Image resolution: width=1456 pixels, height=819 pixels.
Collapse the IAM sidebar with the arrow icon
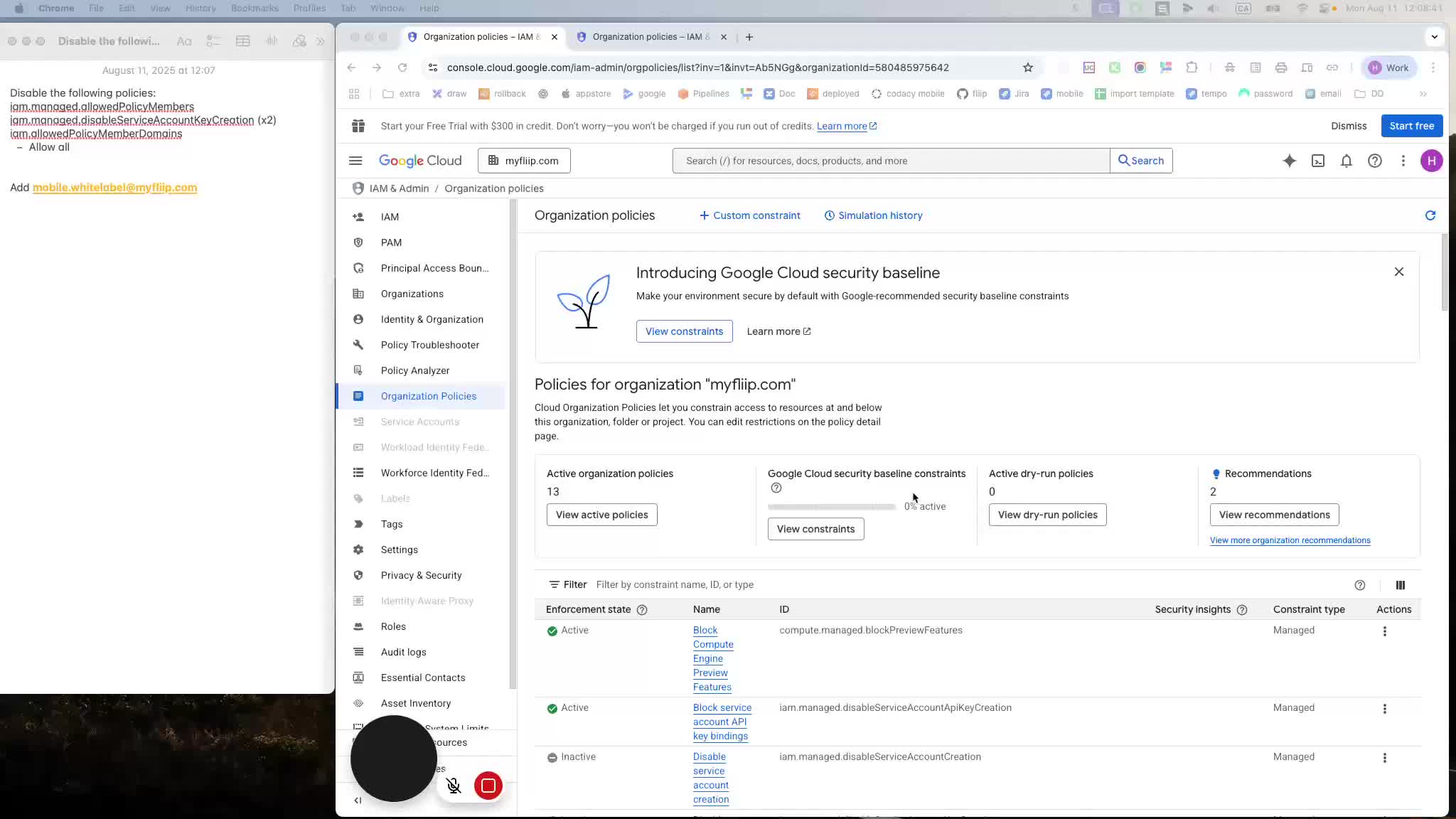(x=358, y=801)
